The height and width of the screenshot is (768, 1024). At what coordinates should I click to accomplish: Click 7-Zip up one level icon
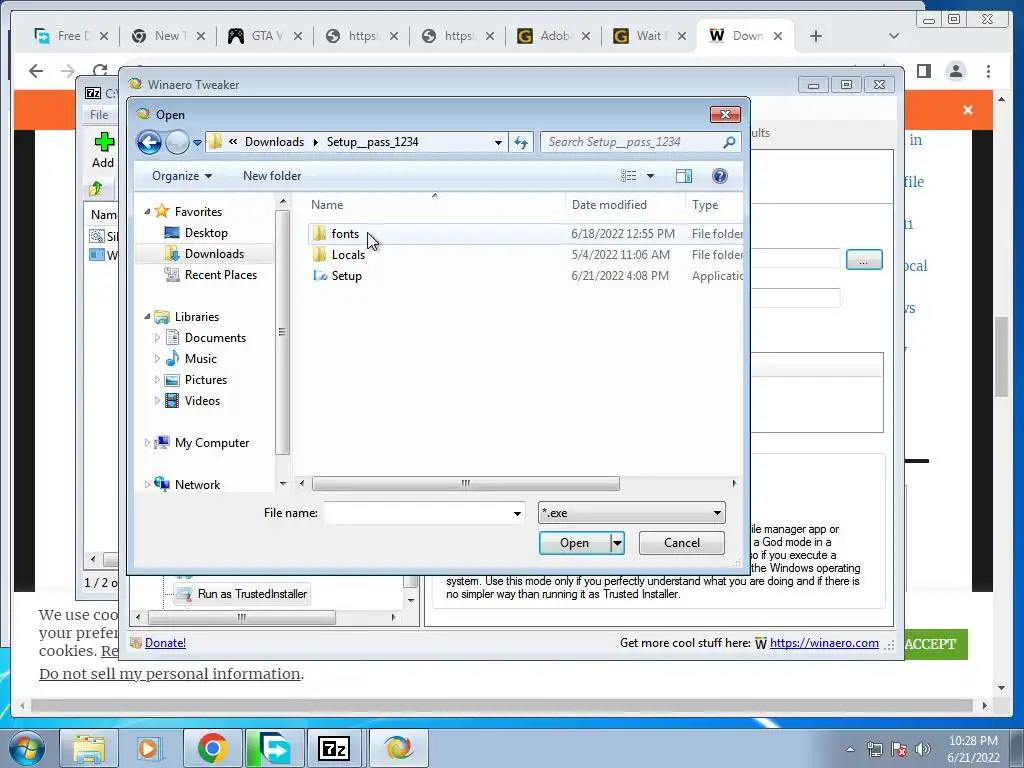click(x=96, y=189)
